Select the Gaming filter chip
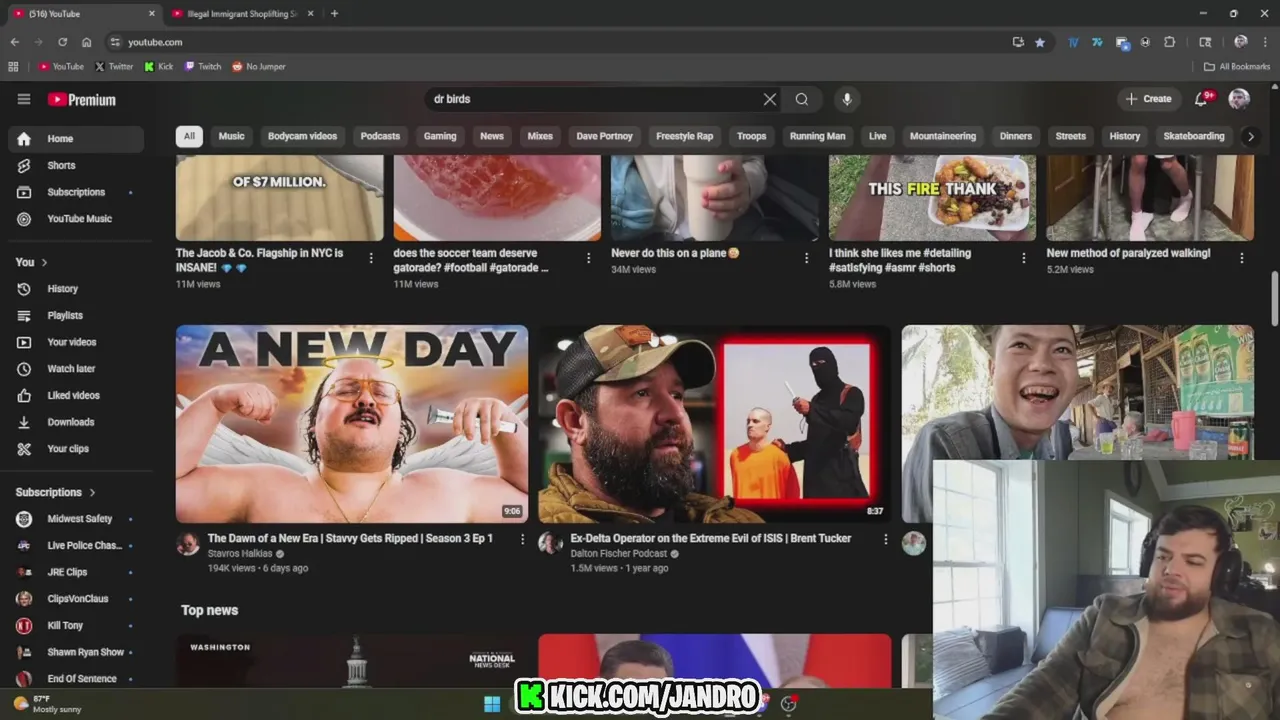The image size is (1280, 720). (440, 136)
